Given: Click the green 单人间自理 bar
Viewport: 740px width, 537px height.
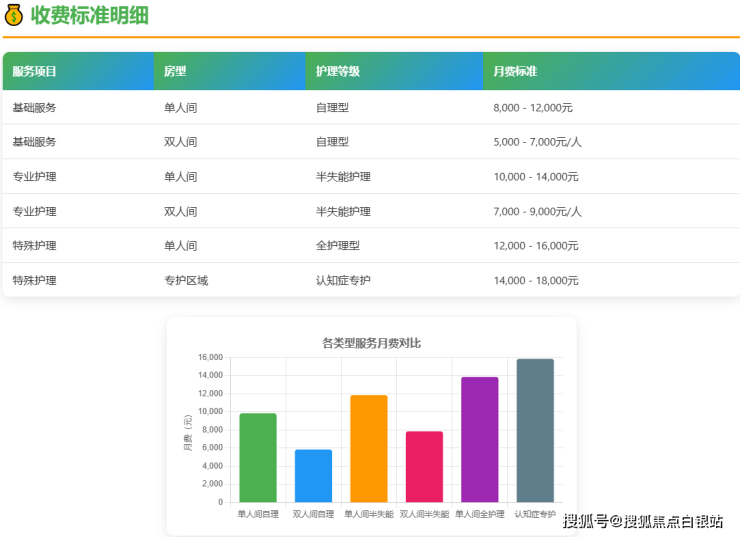Looking at the screenshot, I should [258, 458].
